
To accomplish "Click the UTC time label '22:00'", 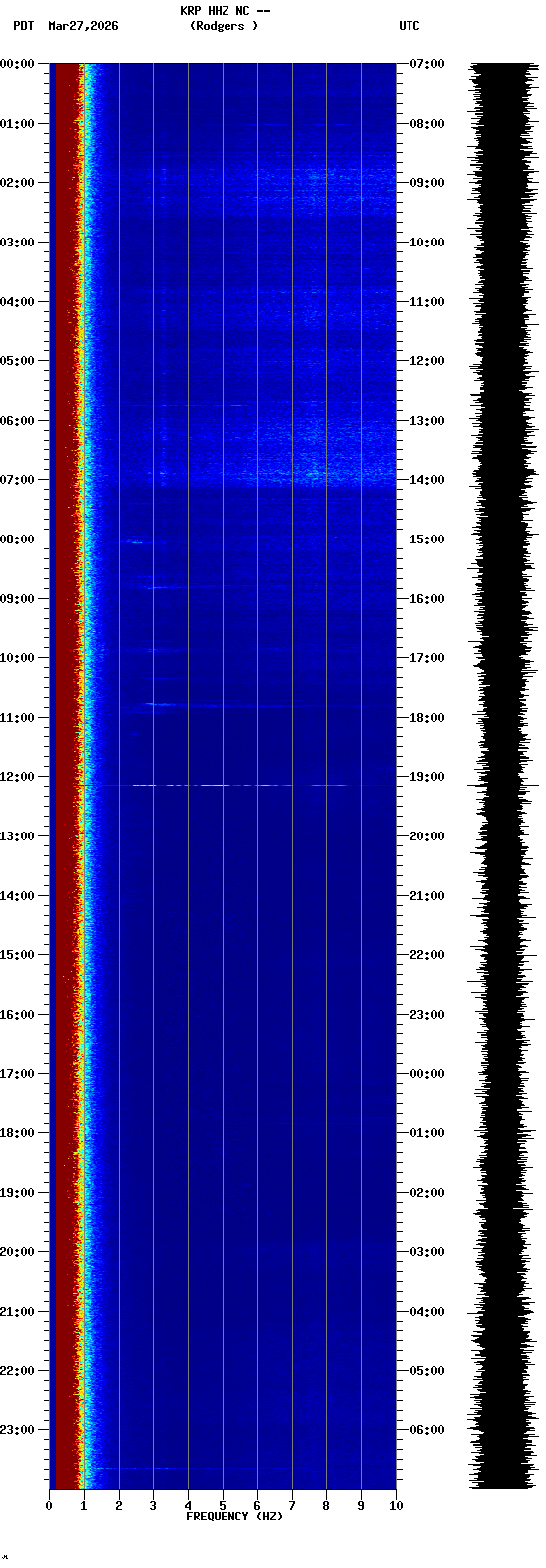I will [427, 955].
